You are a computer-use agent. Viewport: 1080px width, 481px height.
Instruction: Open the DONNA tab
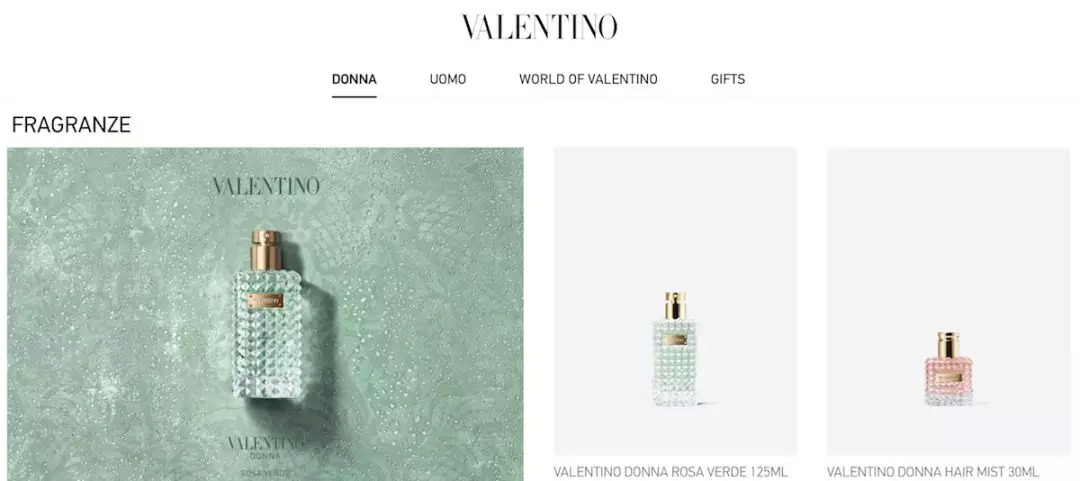(x=354, y=79)
